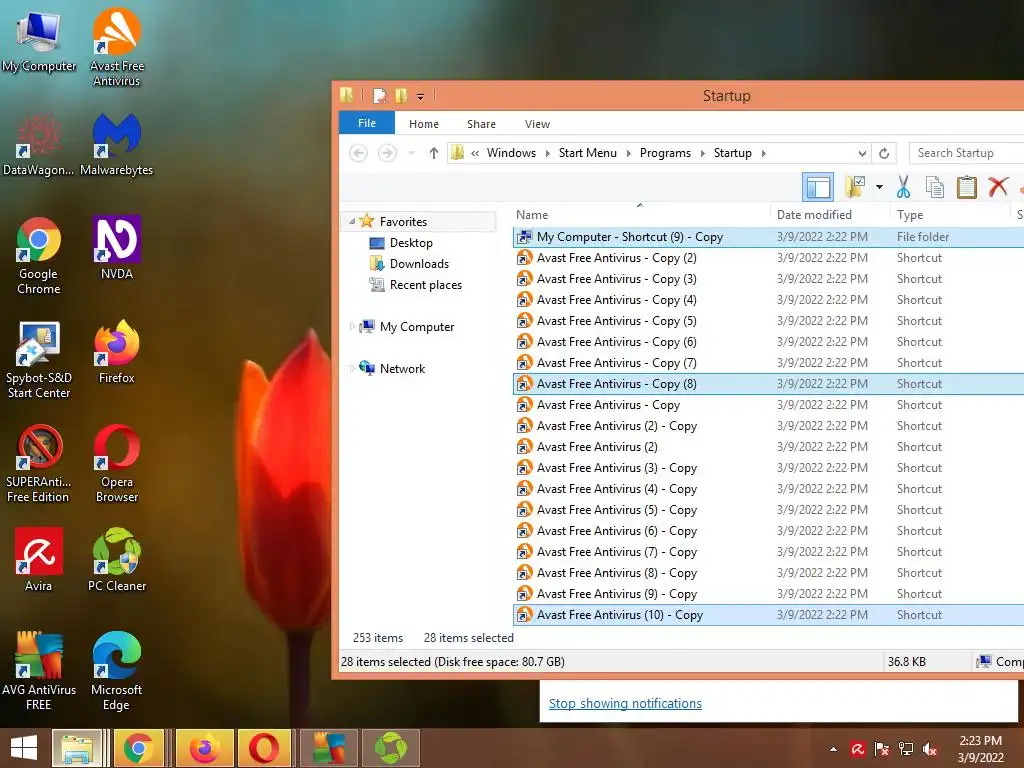Image resolution: width=1024 pixels, height=768 pixels.
Task: Switch to the View ribbon tab
Action: 537,123
